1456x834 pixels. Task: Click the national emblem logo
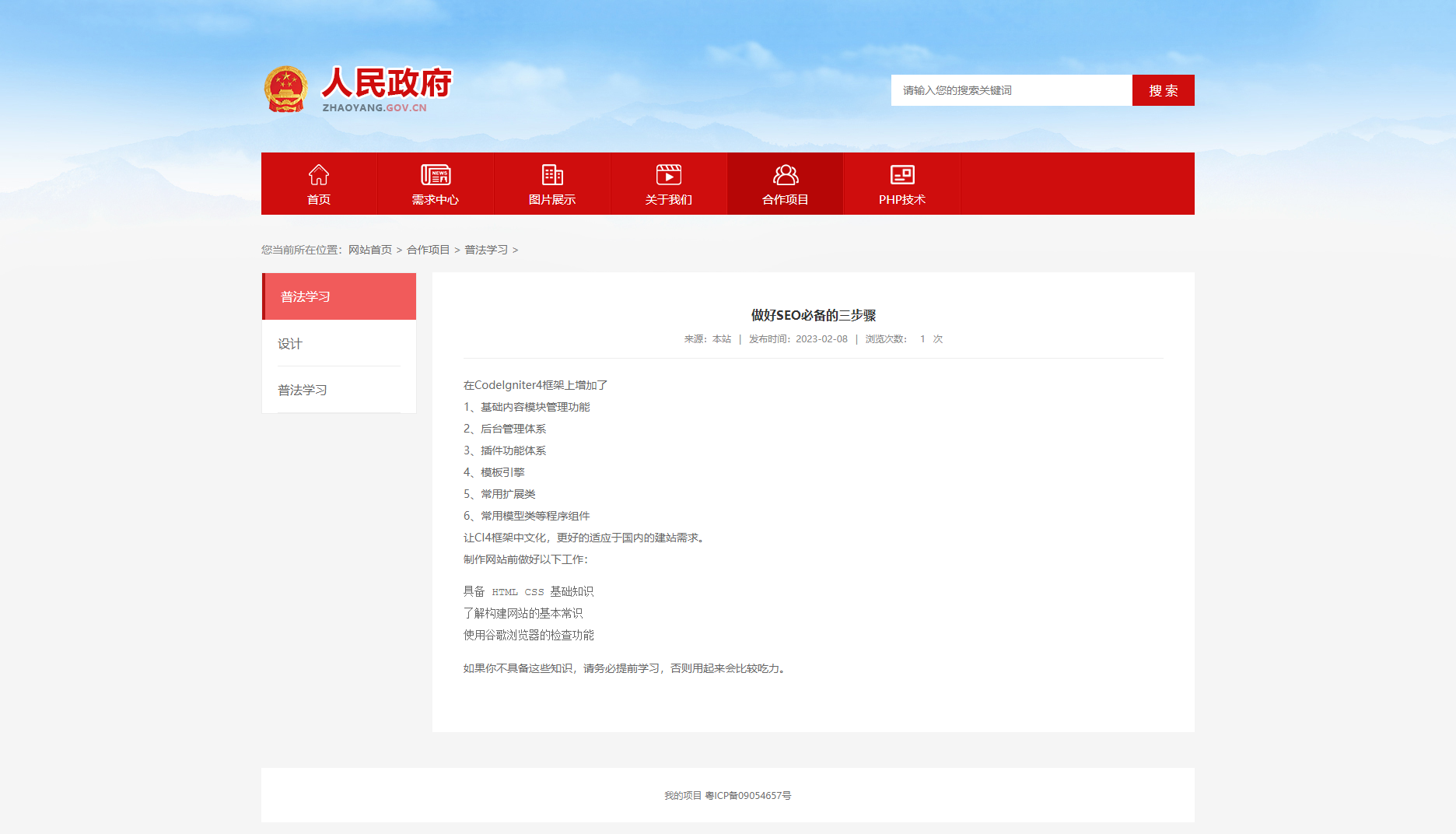click(x=286, y=89)
